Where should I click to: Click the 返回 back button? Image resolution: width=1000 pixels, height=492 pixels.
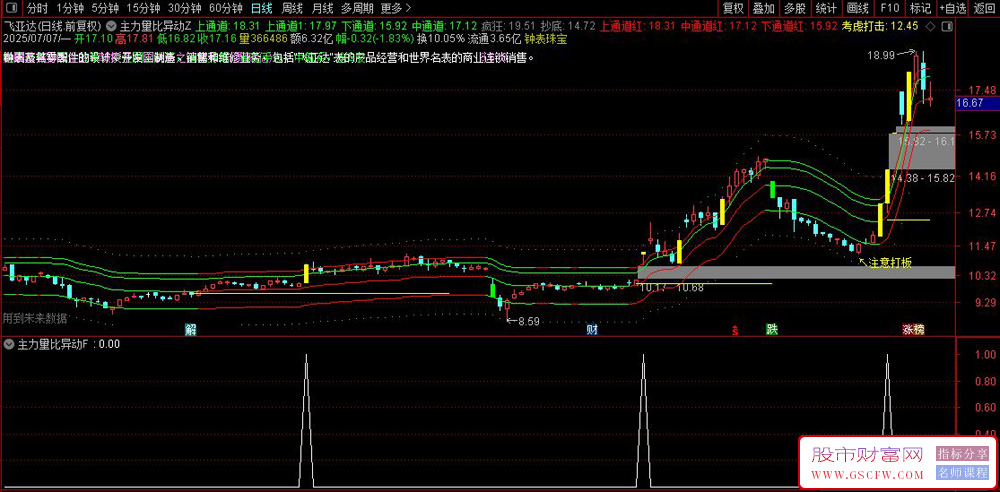click(984, 8)
